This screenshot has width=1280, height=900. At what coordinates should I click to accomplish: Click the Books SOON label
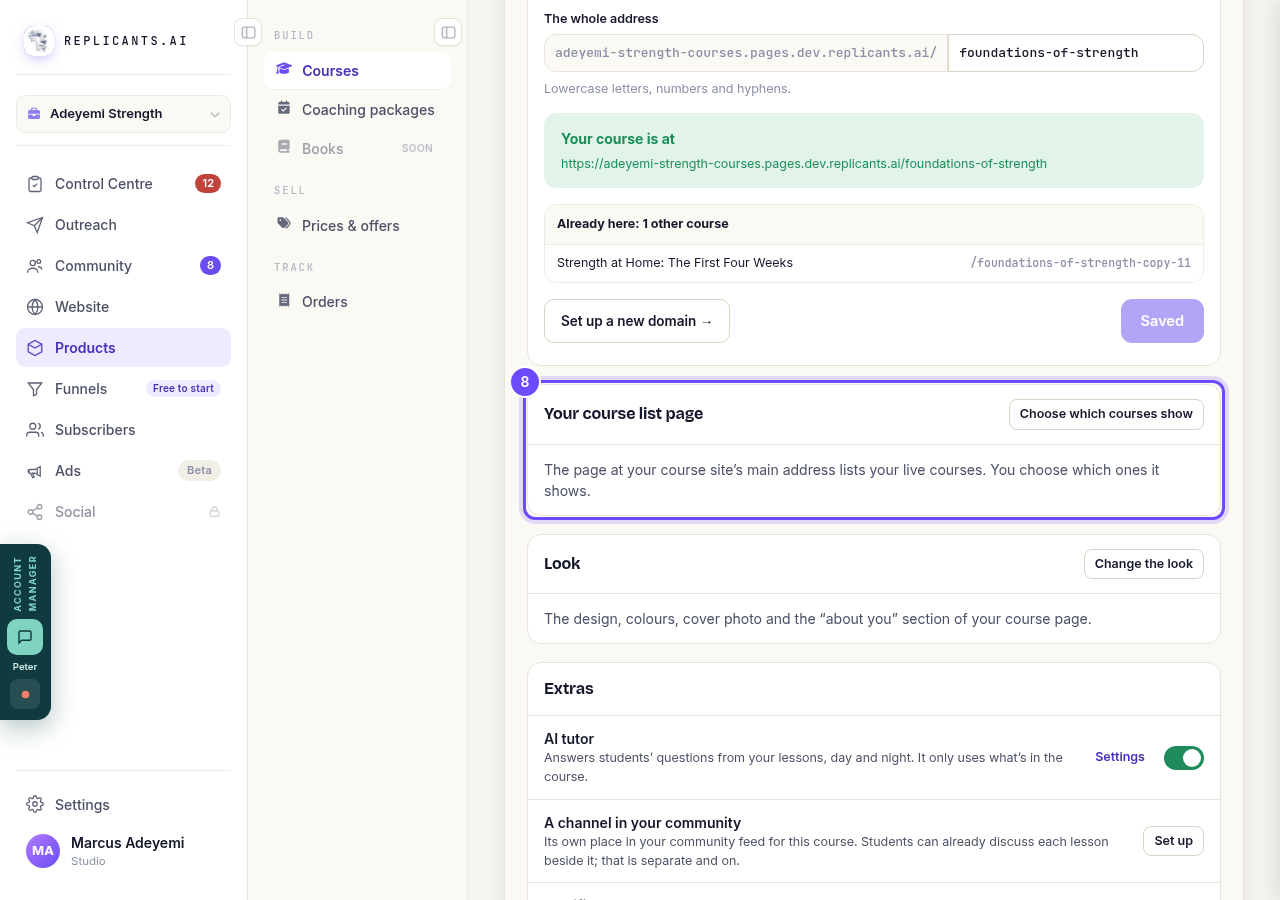(x=417, y=148)
